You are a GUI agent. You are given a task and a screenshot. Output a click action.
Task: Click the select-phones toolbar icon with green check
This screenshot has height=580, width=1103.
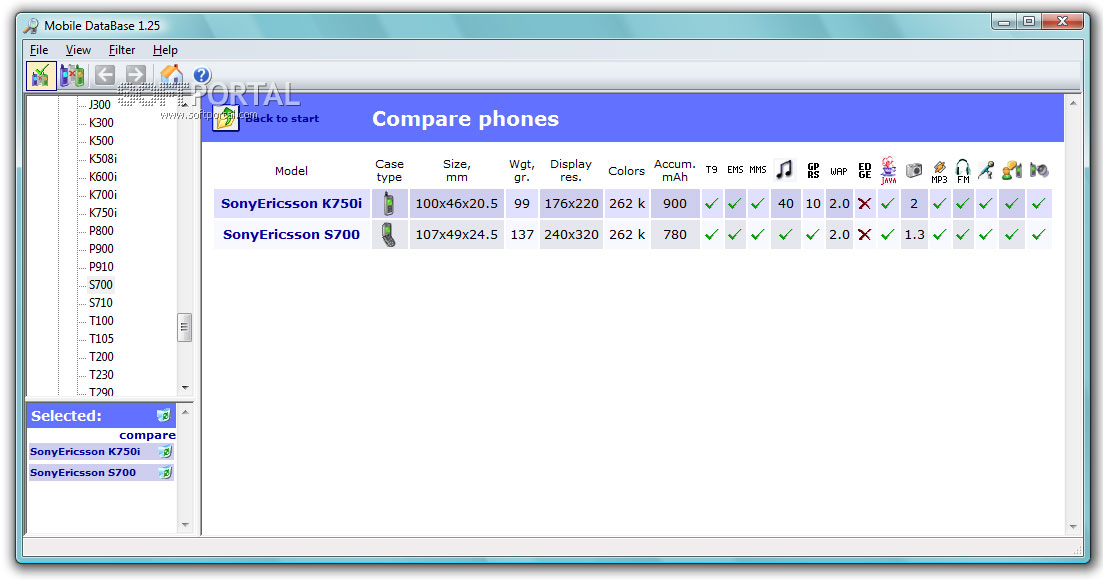pyautogui.click(x=41, y=75)
